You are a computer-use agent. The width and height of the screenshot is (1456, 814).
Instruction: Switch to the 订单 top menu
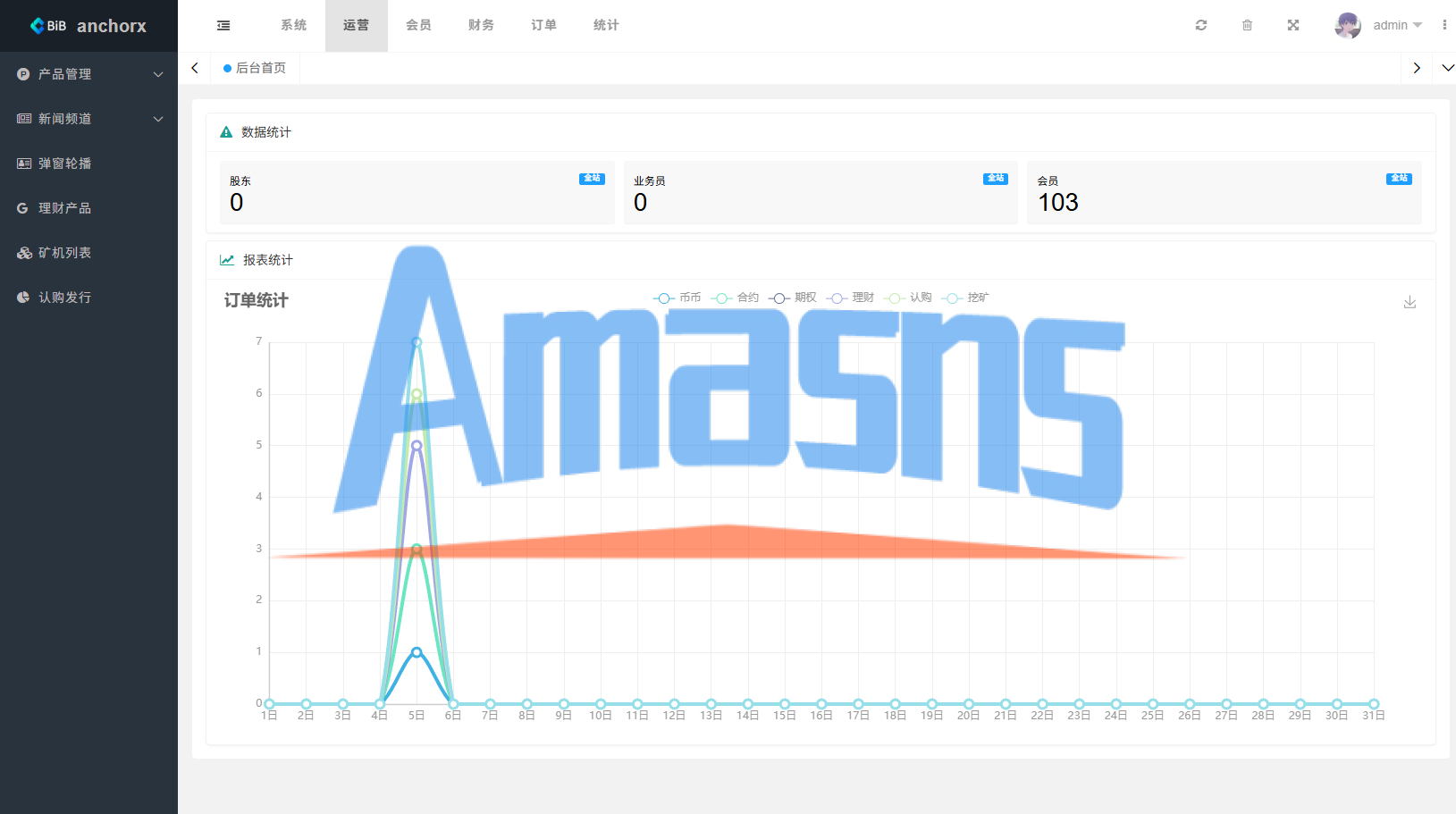[543, 25]
